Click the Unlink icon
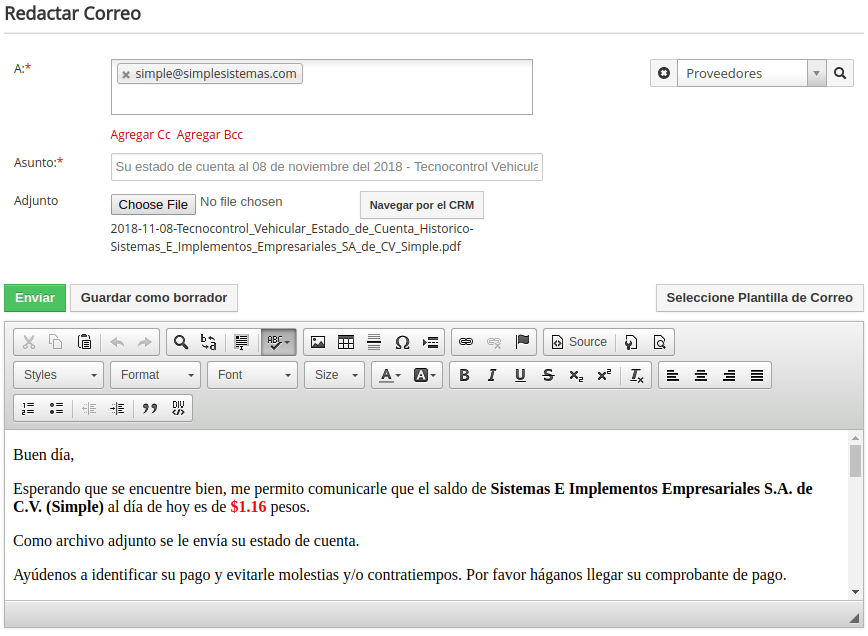Image resolution: width=868 pixels, height=636 pixels. click(x=494, y=342)
